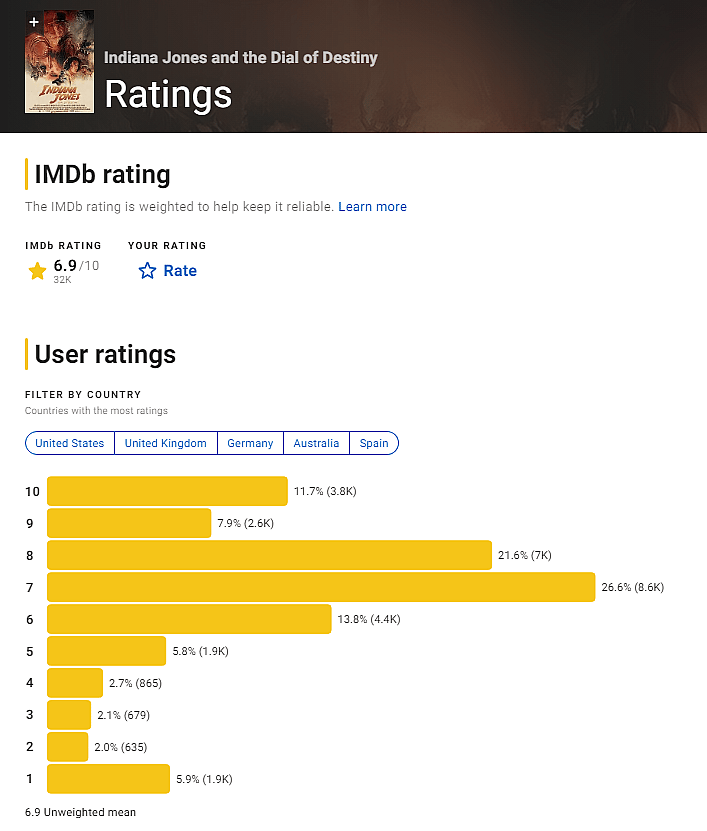Click the yellow IMDb rating star
The width and height of the screenshot is (707, 831).
pyautogui.click(x=37, y=271)
